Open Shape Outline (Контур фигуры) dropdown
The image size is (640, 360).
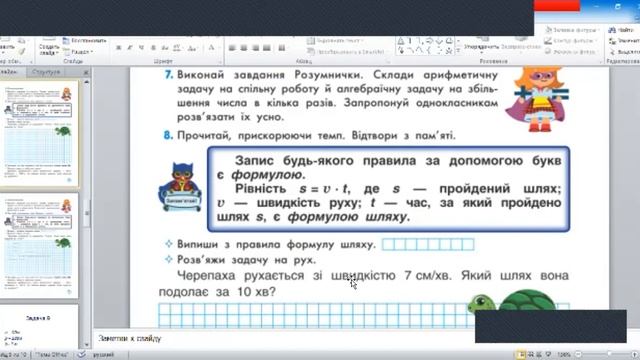coord(570,41)
